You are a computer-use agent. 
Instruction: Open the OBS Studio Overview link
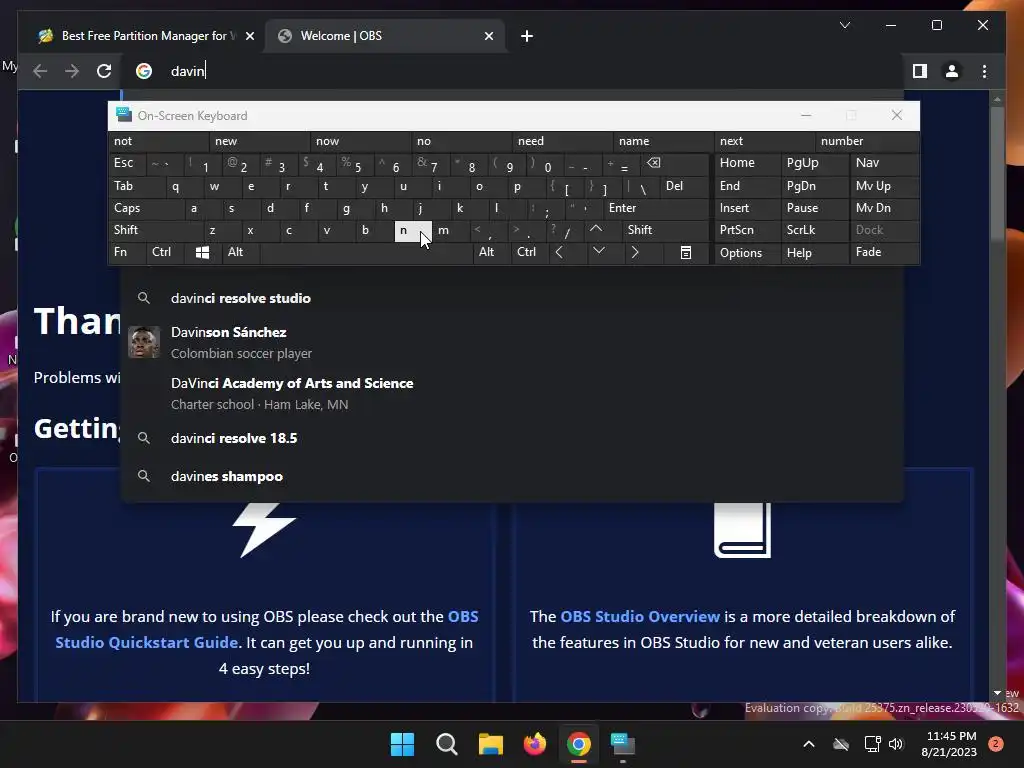(640, 616)
